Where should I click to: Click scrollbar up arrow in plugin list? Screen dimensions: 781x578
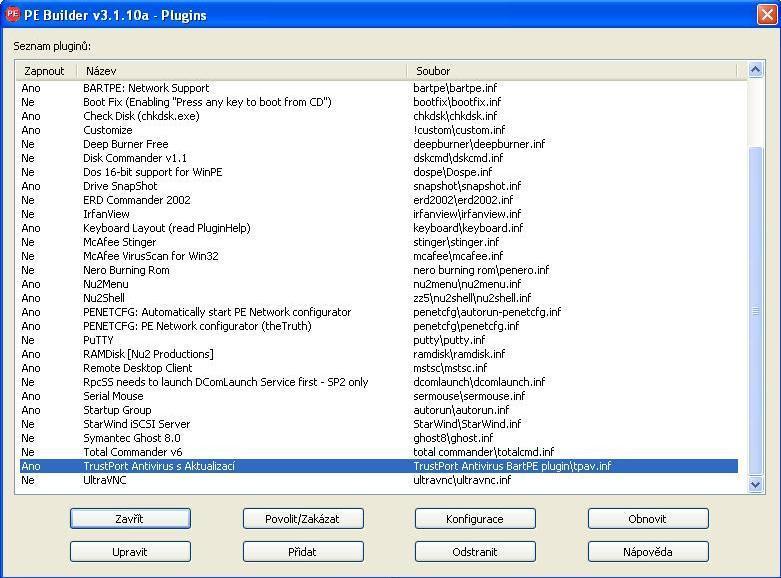point(756,70)
